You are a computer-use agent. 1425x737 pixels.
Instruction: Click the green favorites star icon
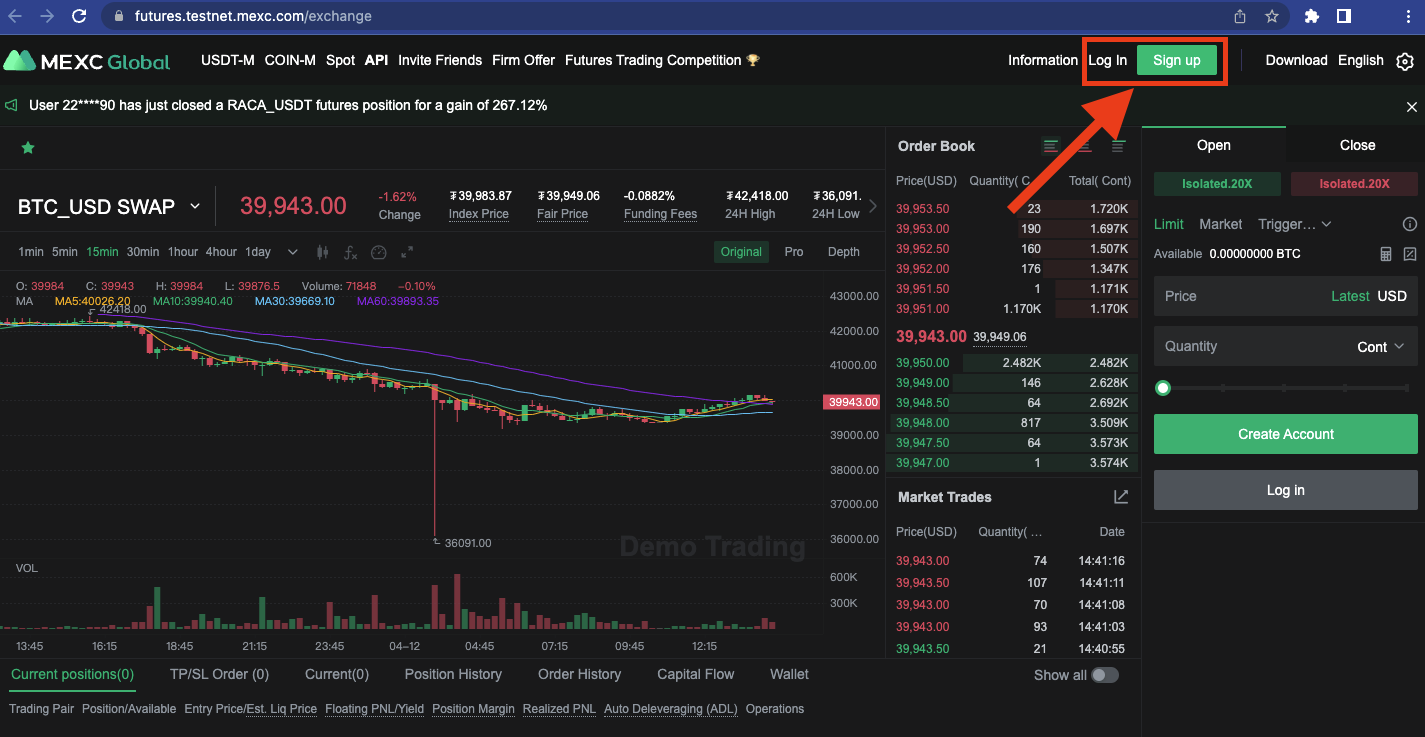tap(28, 148)
